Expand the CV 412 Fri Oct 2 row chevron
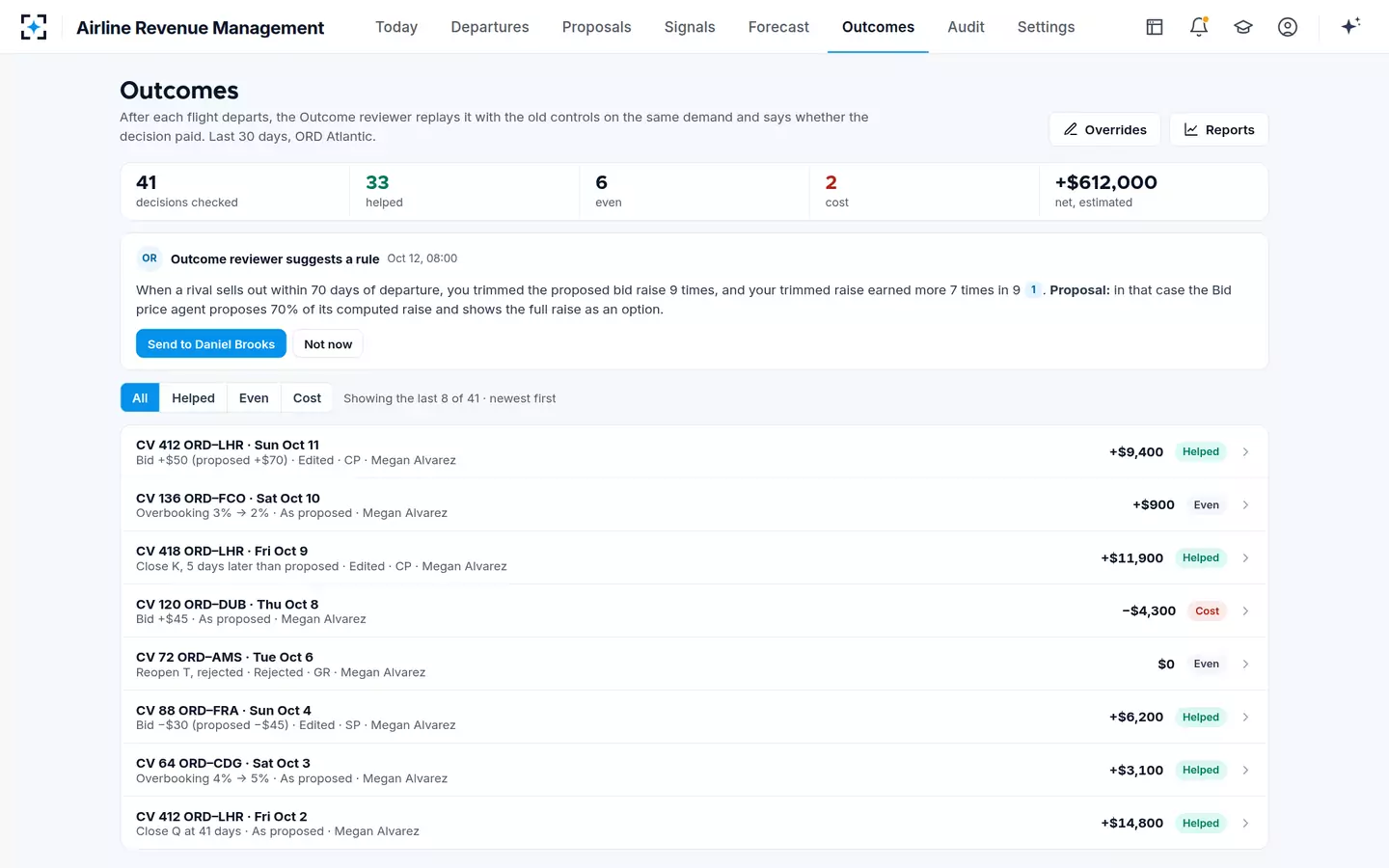Image resolution: width=1389 pixels, height=868 pixels. click(x=1245, y=823)
